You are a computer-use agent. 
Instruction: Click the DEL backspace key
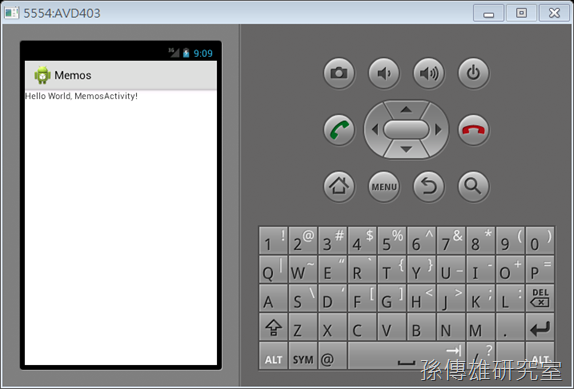coord(540,298)
